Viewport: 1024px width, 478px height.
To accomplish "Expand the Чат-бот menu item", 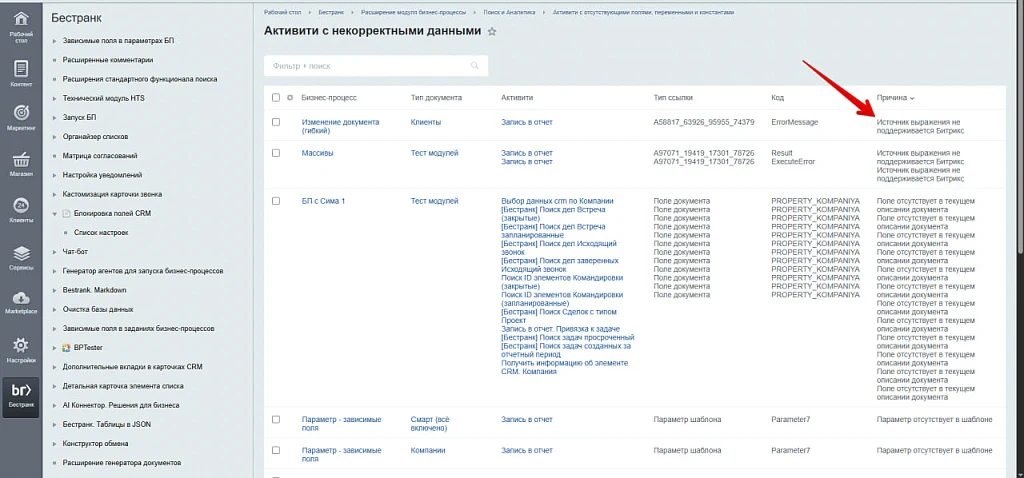I will [x=54, y=251].
